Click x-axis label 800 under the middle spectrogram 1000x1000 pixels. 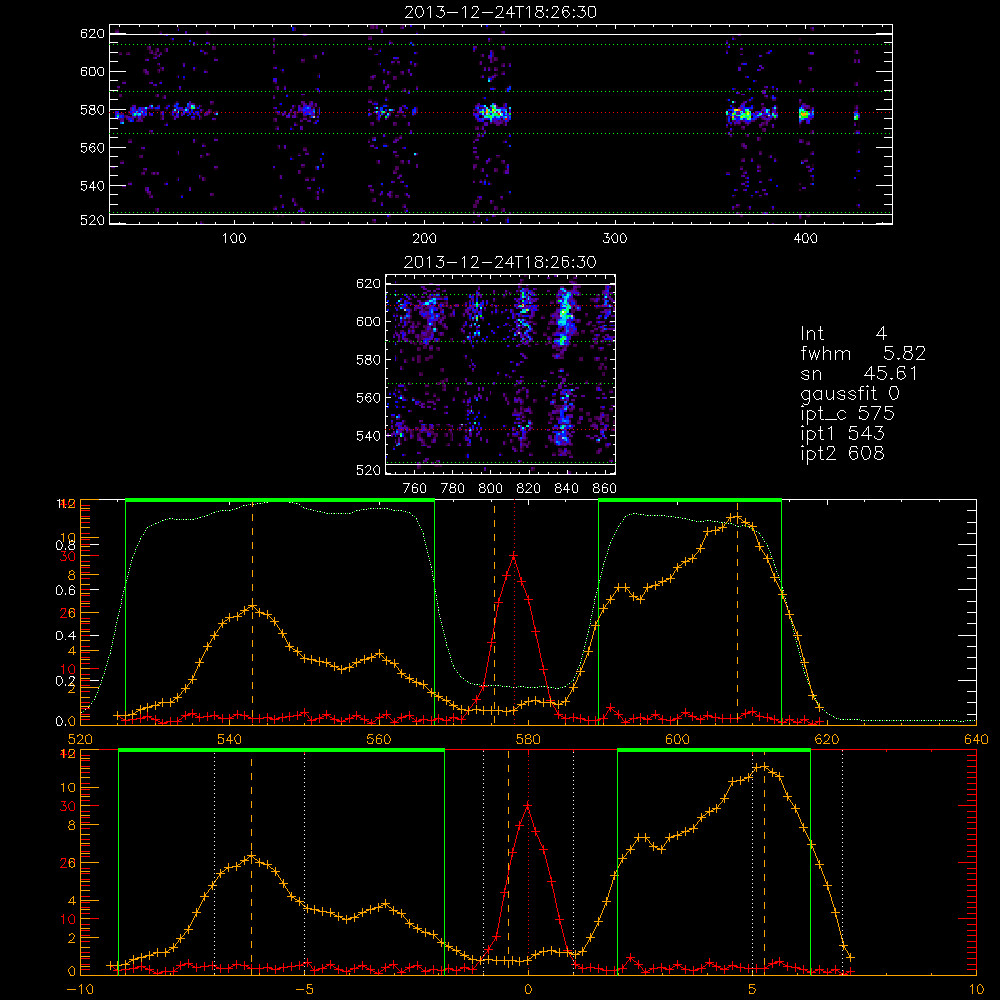click(490, 489)
